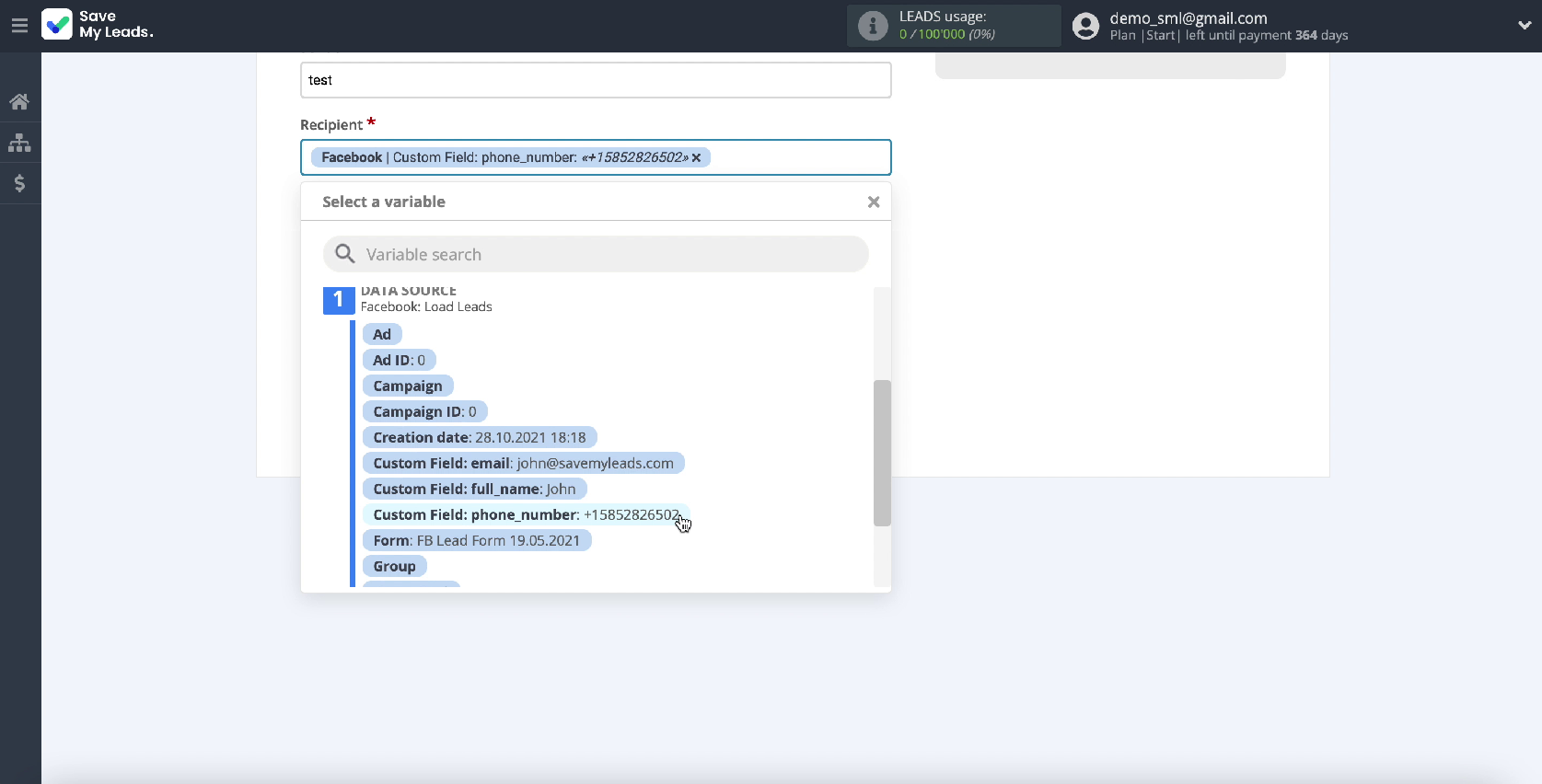This screenshot has width=1542, height=784.
Task: Remove the phone_number tag from Recipient
Action: pyautogui.click(x=697, y=157)
